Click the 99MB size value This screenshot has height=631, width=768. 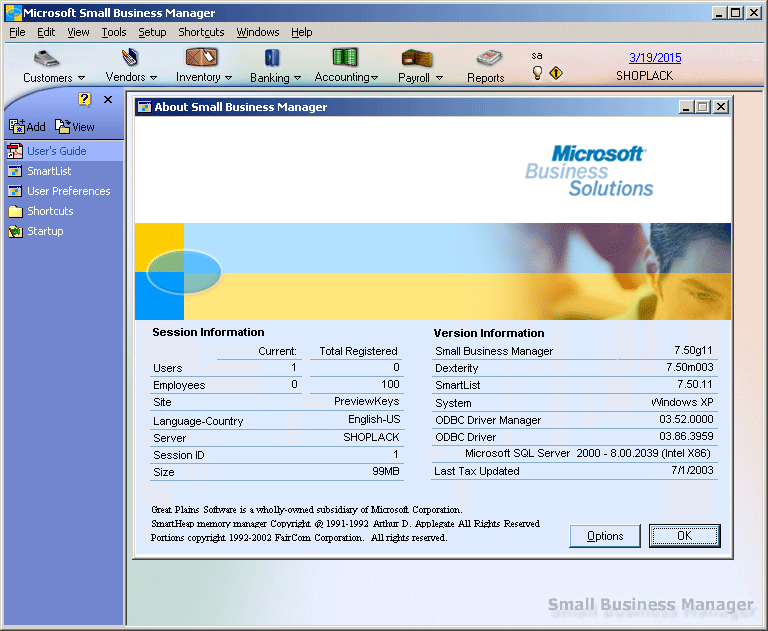tap(385, 471)
